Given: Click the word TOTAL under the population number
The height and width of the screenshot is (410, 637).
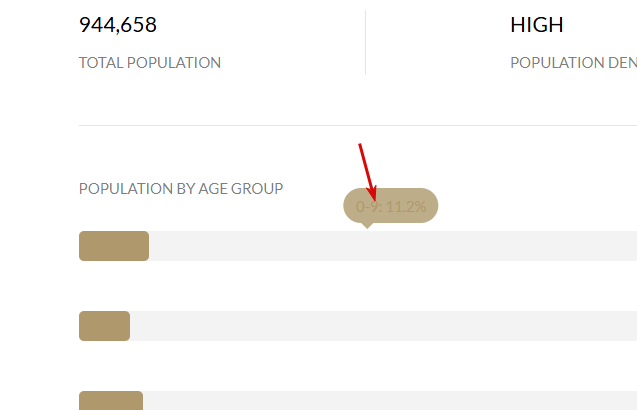Looking at the screenshot, I should click(101, 63).
